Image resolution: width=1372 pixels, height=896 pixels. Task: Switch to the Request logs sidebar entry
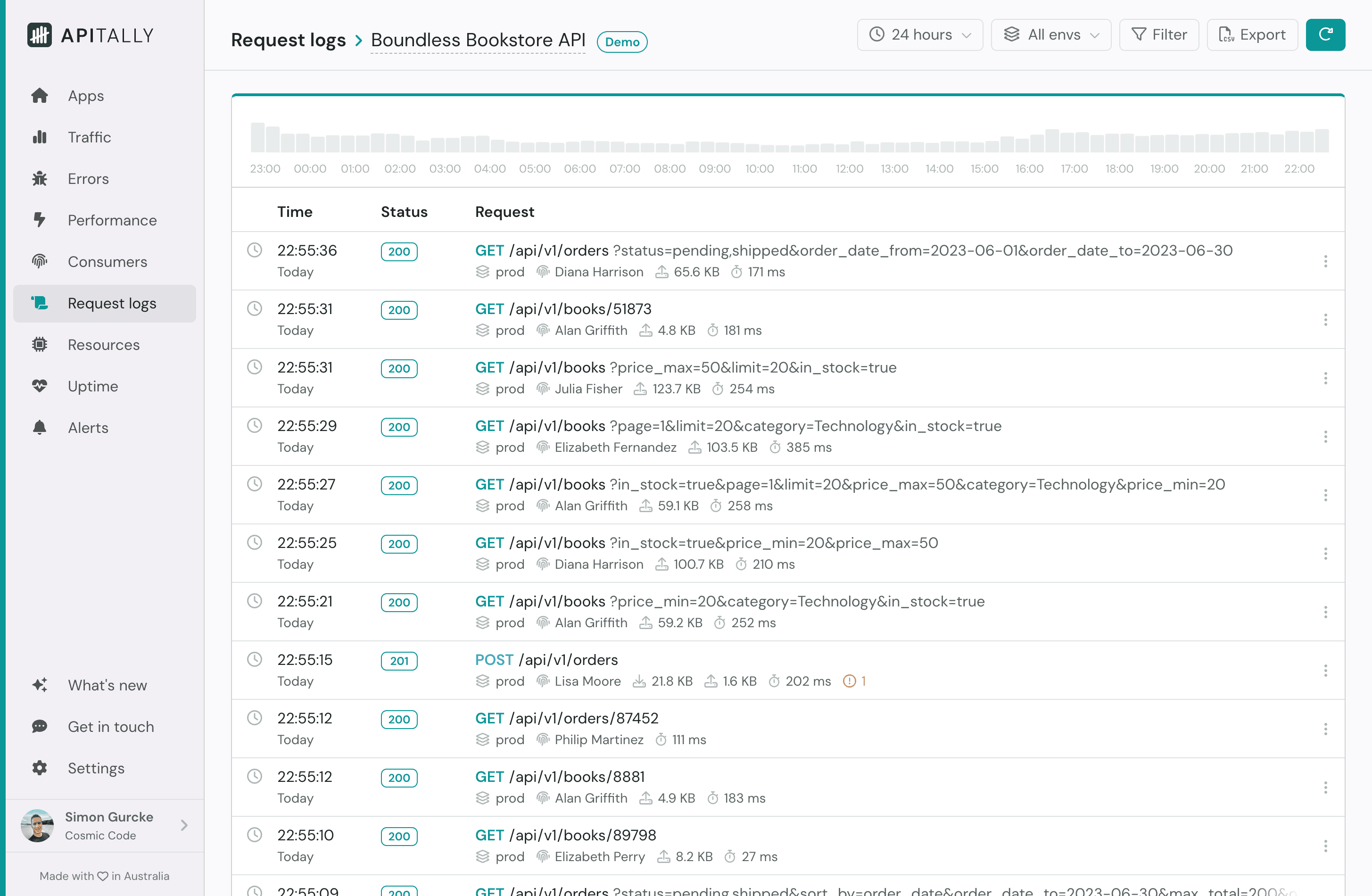pyautogui.click(x=112, y=303)
